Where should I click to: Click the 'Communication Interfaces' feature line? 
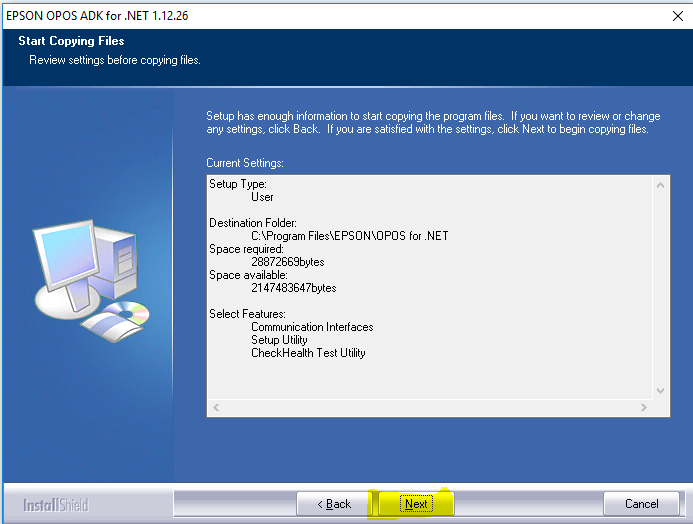point(312,327)
